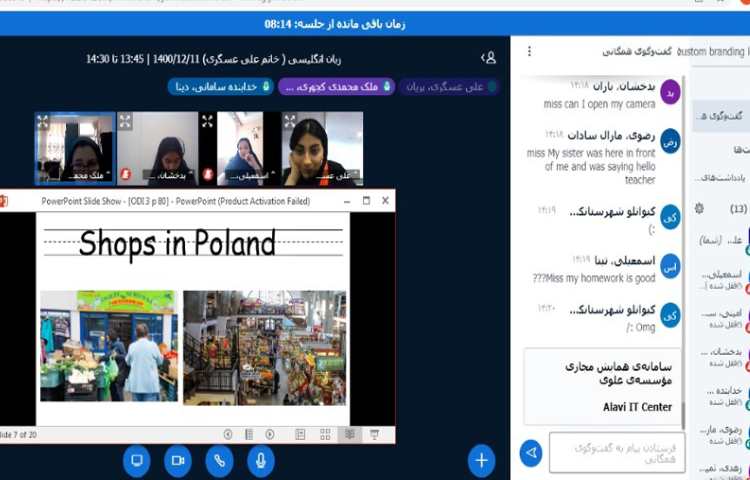750x480 pixels.
Task: Toggle screen sharing button in bottom toolbar
Action: (137, 460)
